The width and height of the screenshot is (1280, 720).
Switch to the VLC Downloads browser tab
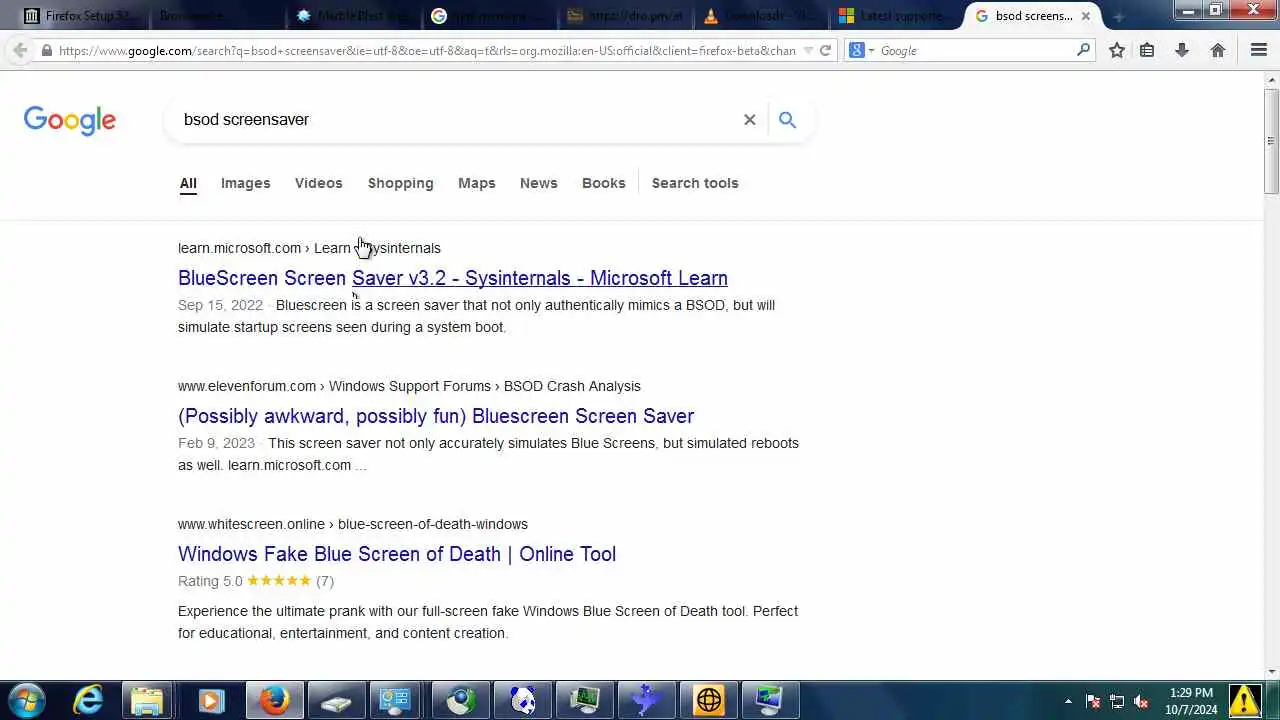[x=759, y=16]
